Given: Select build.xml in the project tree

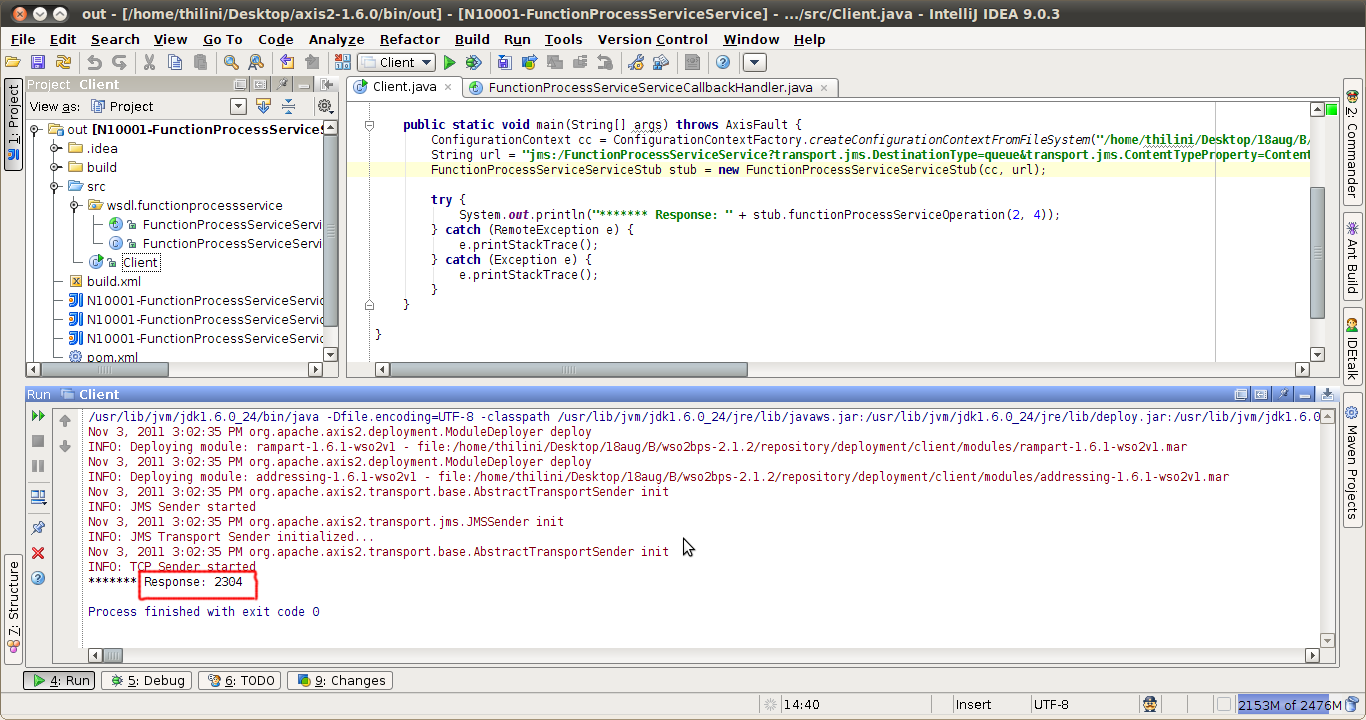Looking at the screenshot, I should pyautogui.click(x=113, y=281).
